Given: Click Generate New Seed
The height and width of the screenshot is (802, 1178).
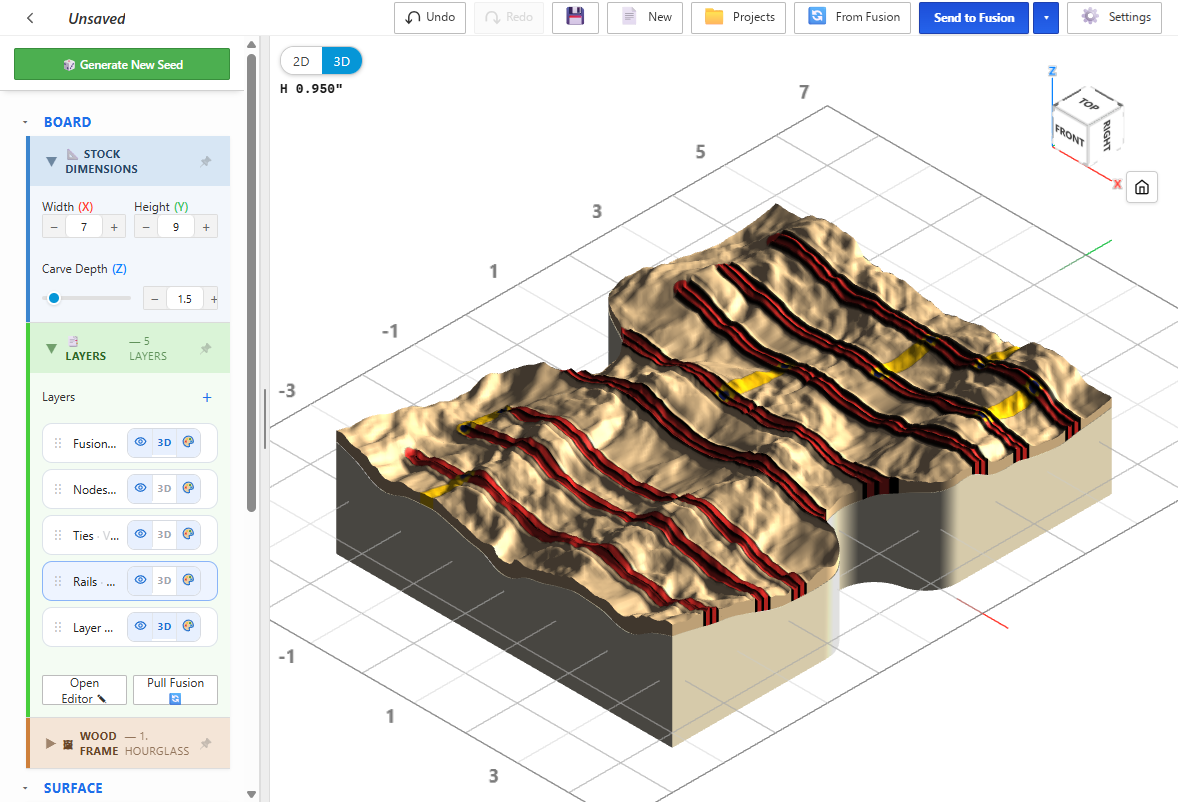Looking at the screenshot, I should click(122, 65).
